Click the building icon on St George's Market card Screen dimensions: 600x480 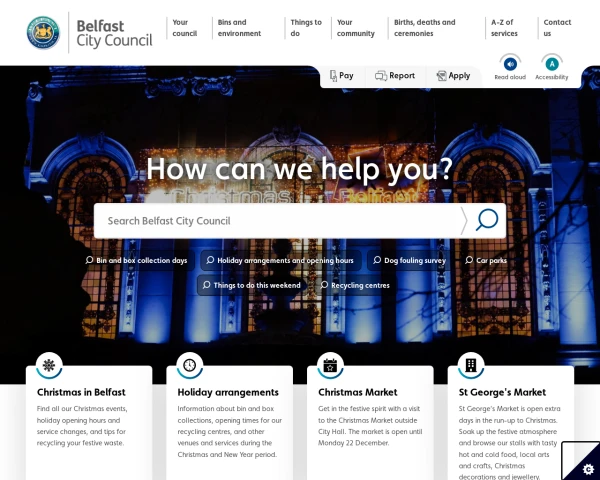click(x=471, y=365)
